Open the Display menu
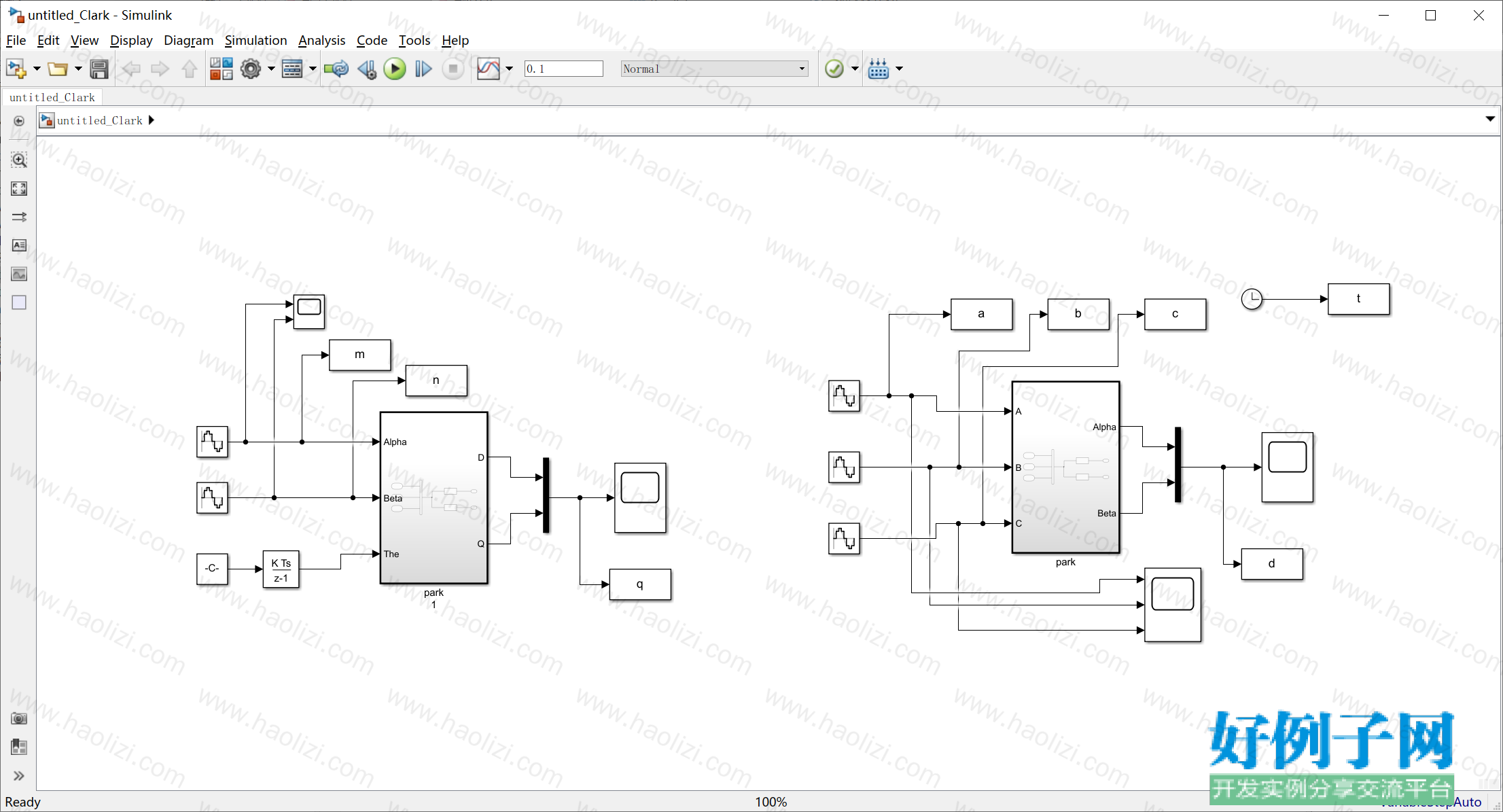1503x812 pixels. 131,41
